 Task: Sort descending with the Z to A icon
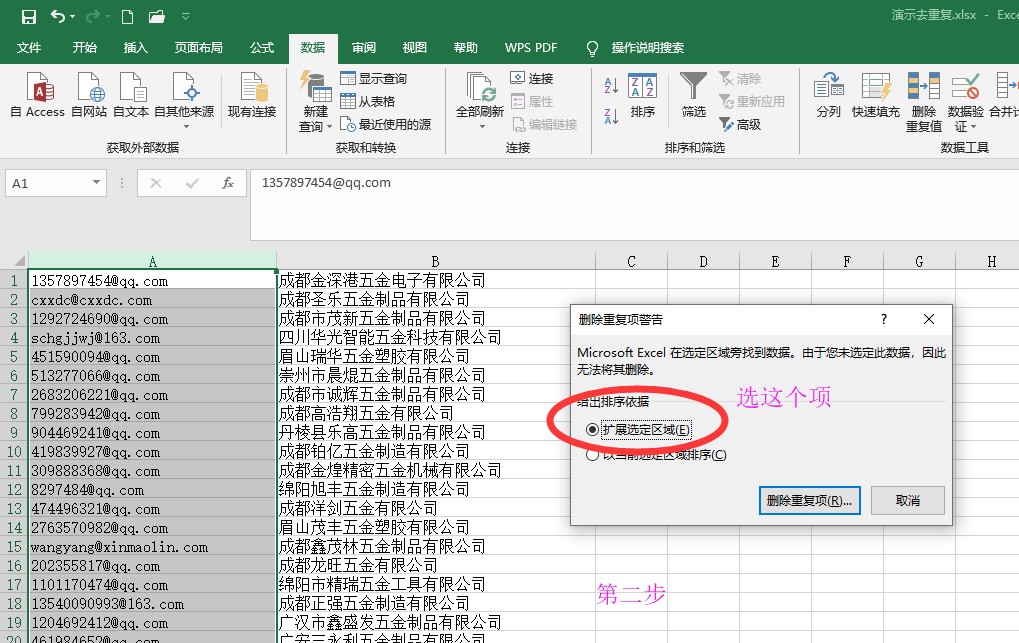611,116
